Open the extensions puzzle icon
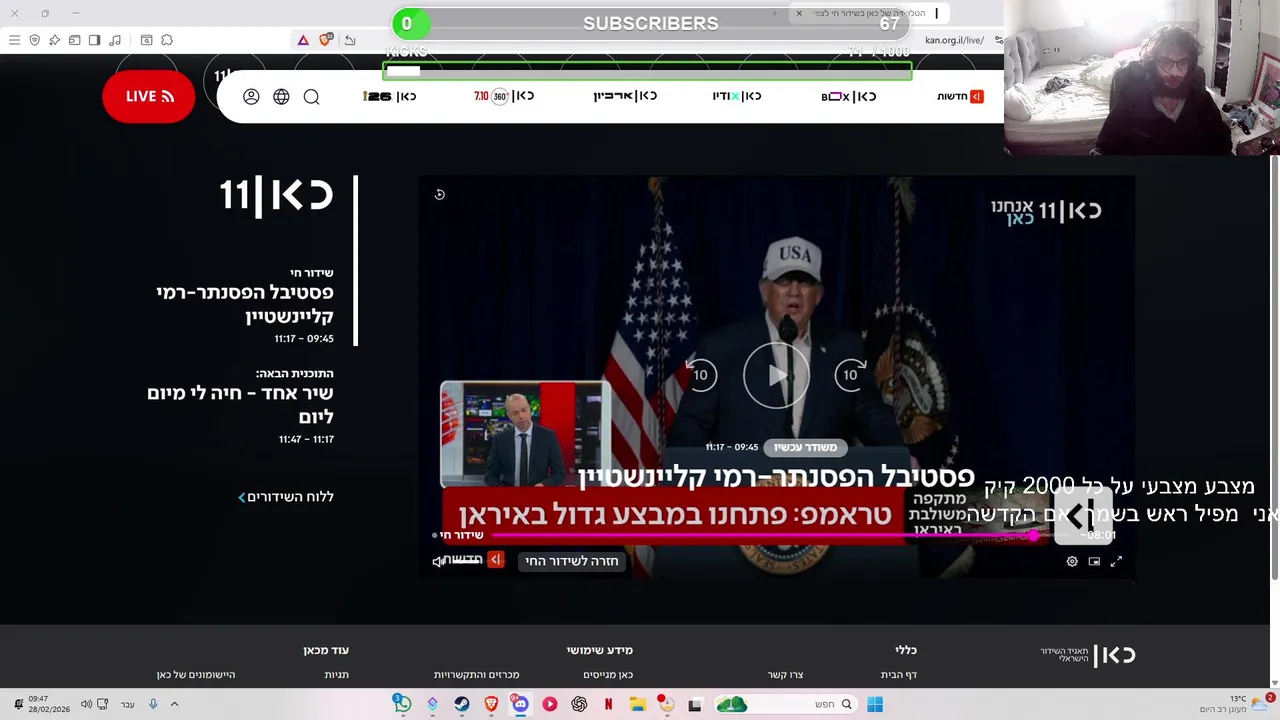The height and width of the screenshot is (720, 1280). [x=167, y=40]
